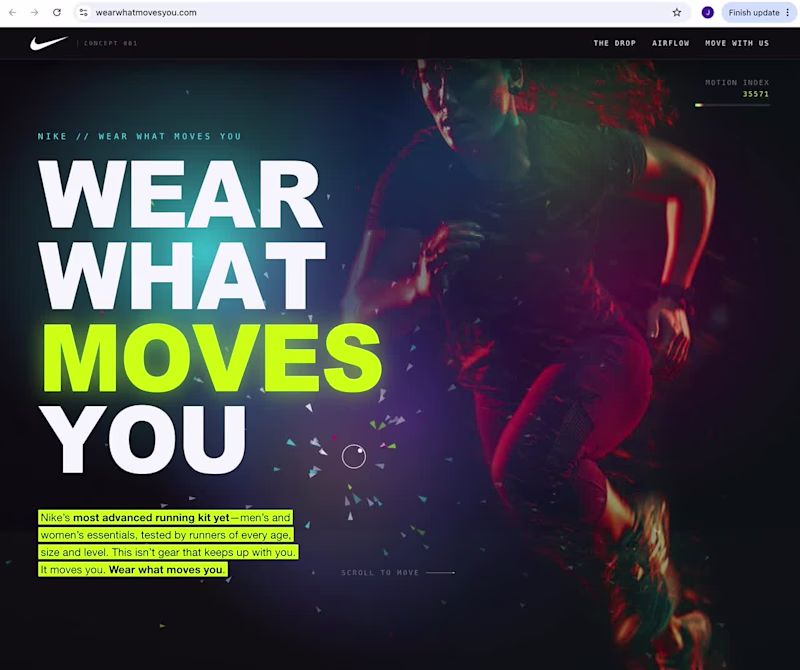800x670 pixels.
Task: Click the browser forward arrow
Action: [35, 12]
